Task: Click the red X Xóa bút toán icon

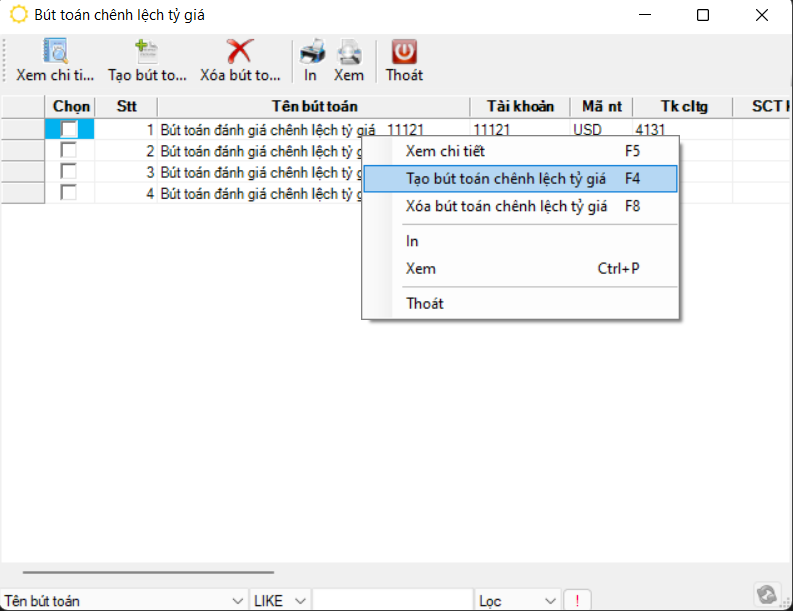Action: point(240,52)
